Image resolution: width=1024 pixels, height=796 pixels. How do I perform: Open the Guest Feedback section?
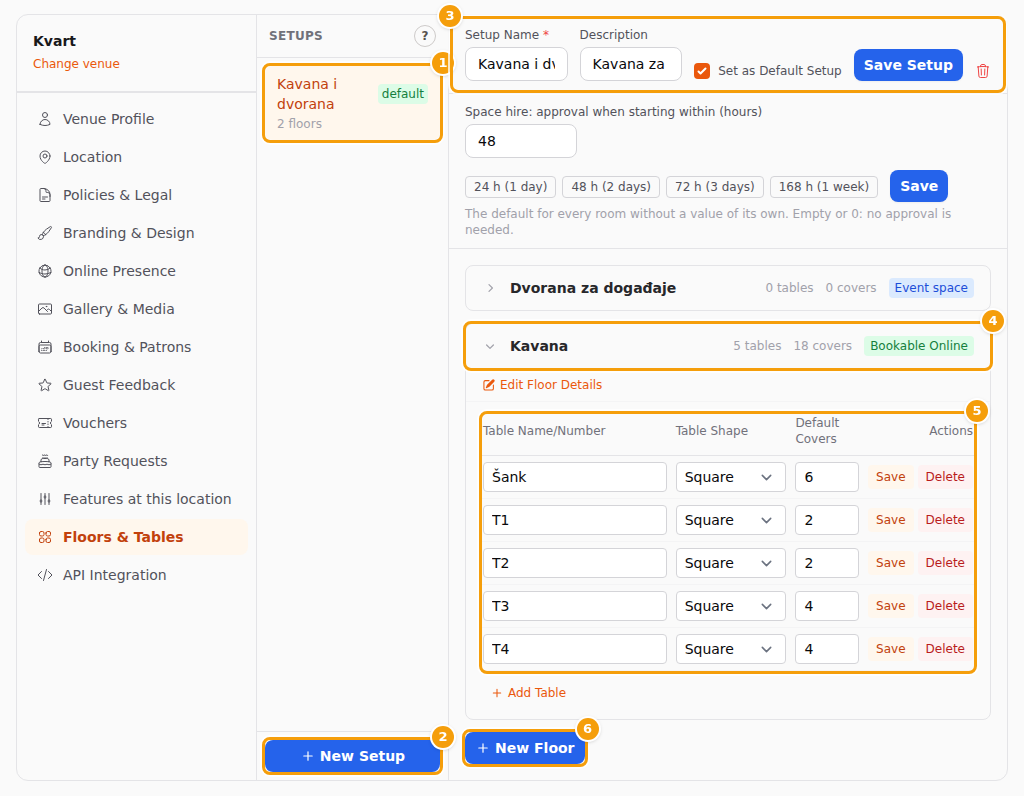[x=136, y=385]
